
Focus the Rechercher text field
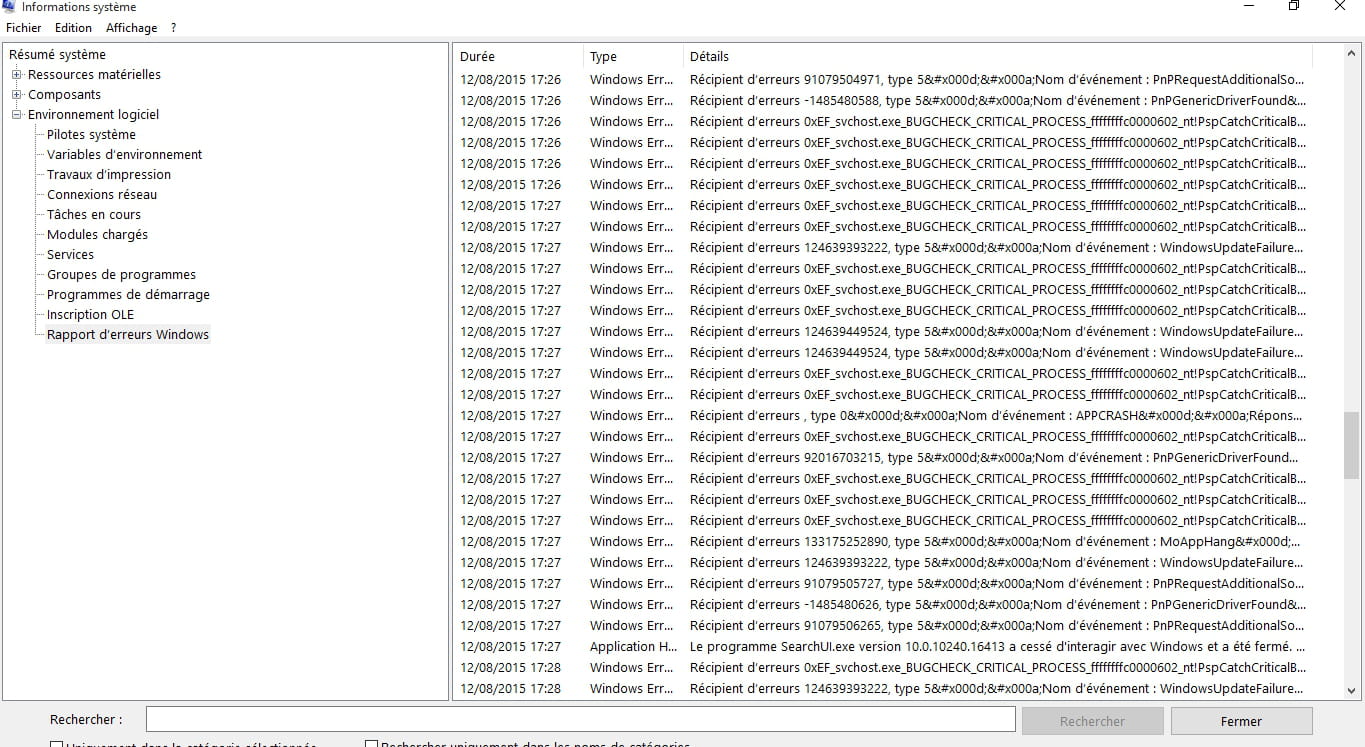580,720
